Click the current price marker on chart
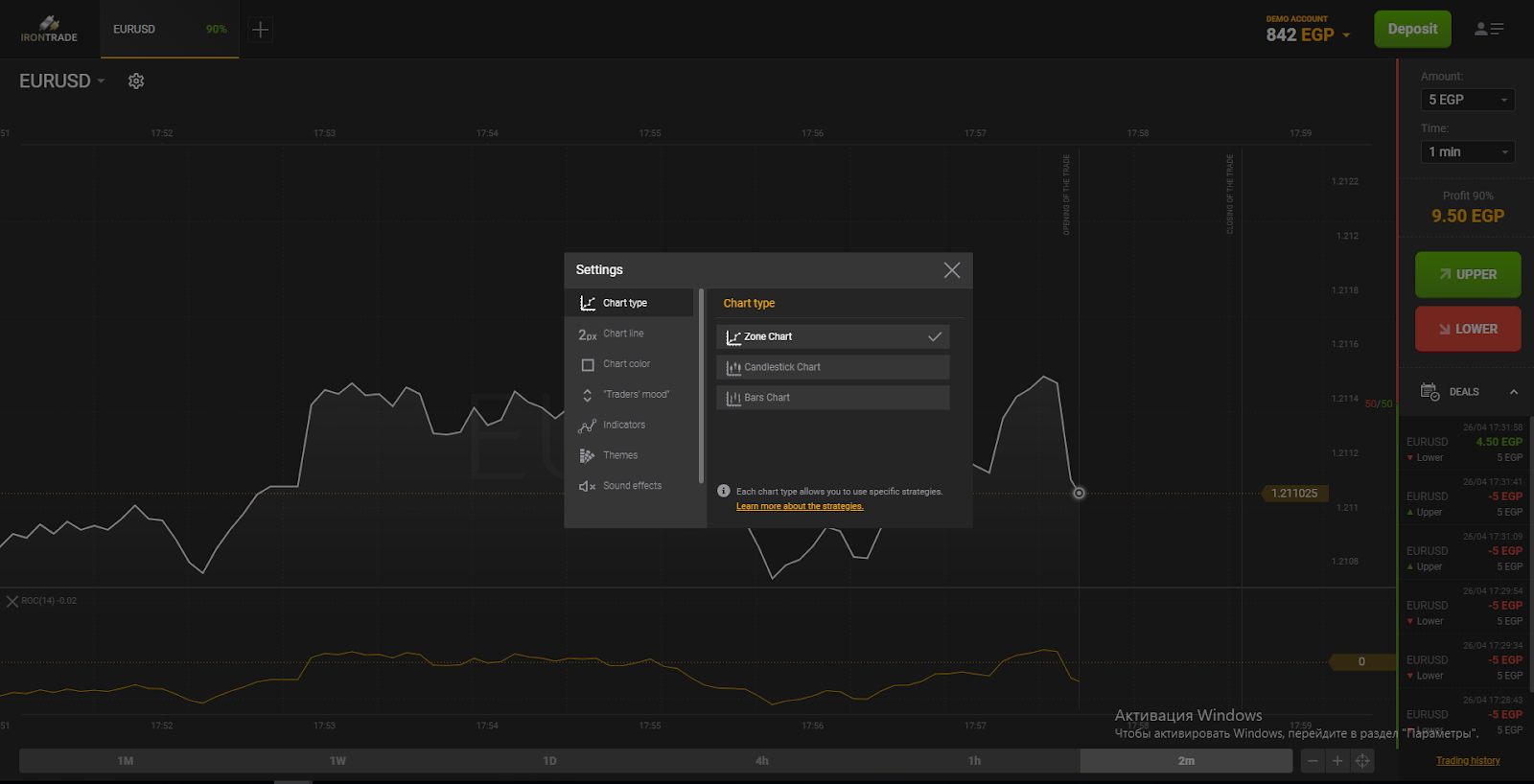This screenshot has width=1534, height=784. click(x=1079, y=493)
